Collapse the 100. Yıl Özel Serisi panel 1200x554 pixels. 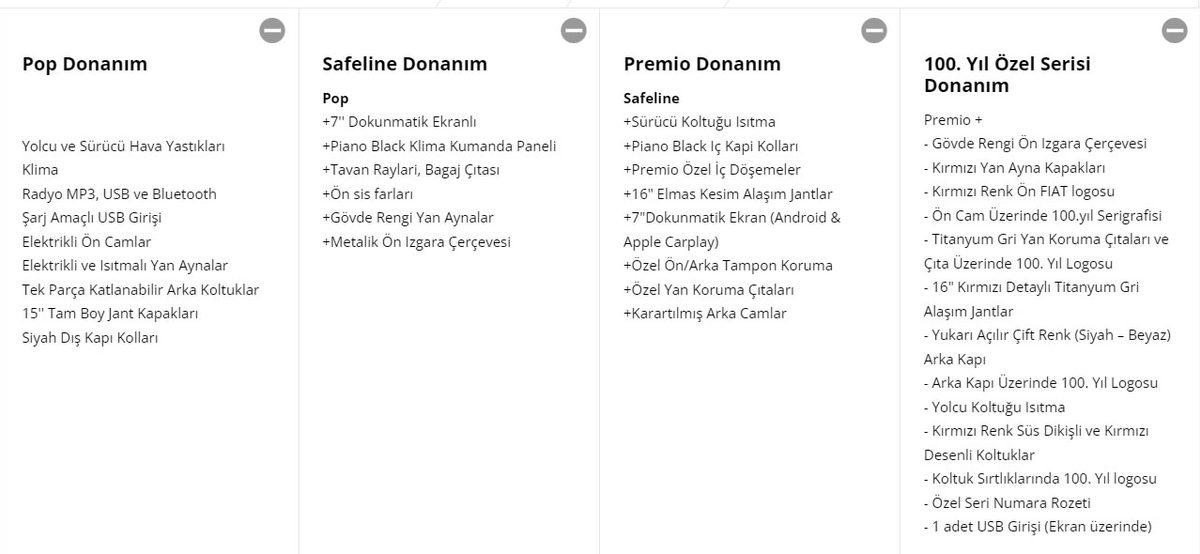(1174, 31)
